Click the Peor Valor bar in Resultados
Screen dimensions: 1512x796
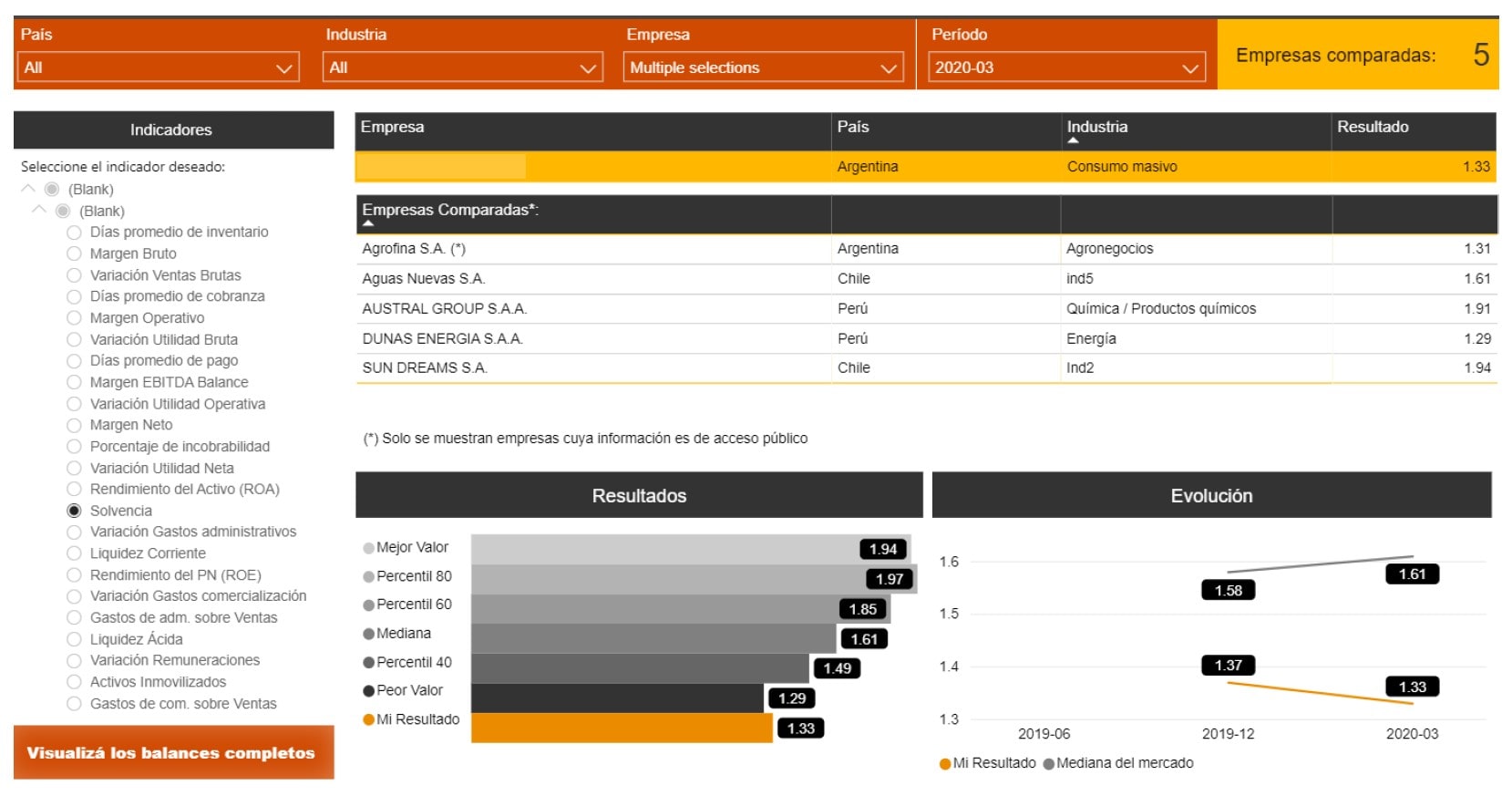pos(617,698)
